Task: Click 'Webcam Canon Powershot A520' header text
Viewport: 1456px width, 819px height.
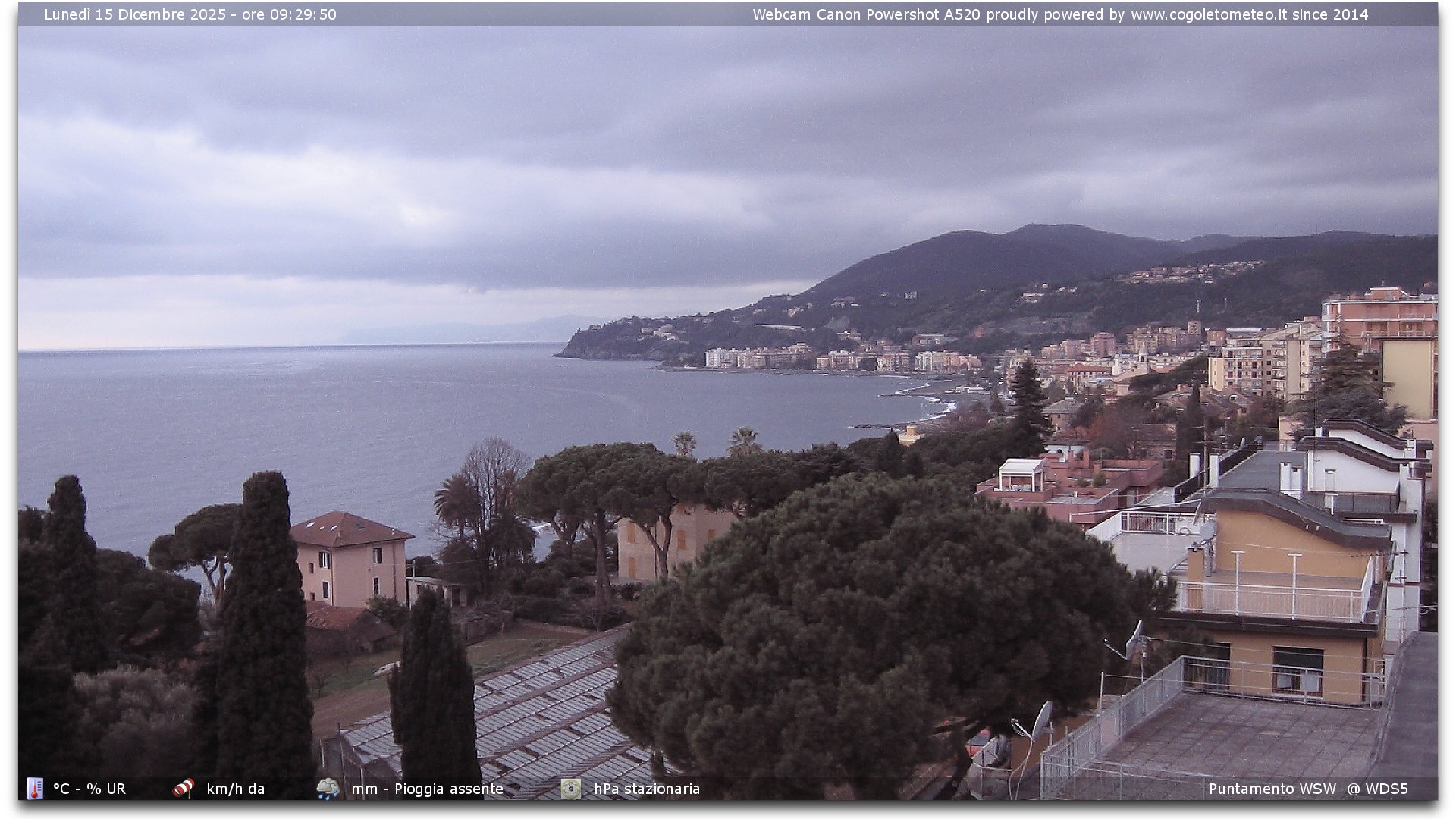Action: tap(867, 14)
